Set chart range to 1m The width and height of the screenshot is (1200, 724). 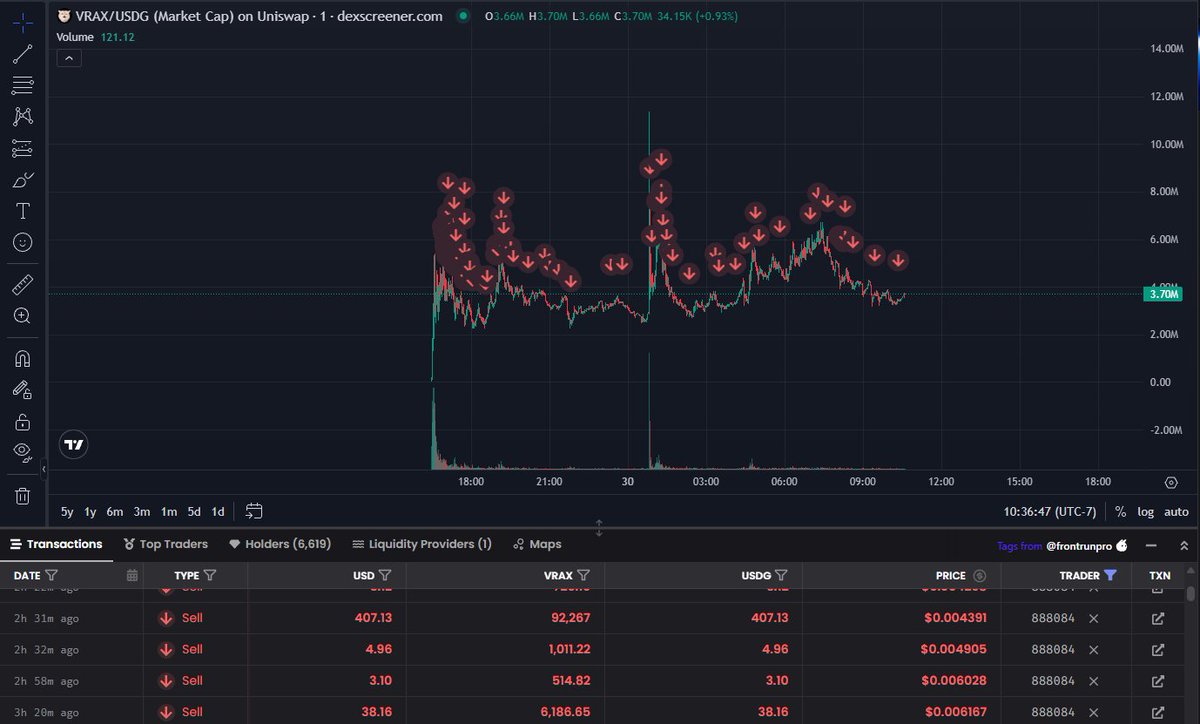pyautogui.click(x=169, y=512)
